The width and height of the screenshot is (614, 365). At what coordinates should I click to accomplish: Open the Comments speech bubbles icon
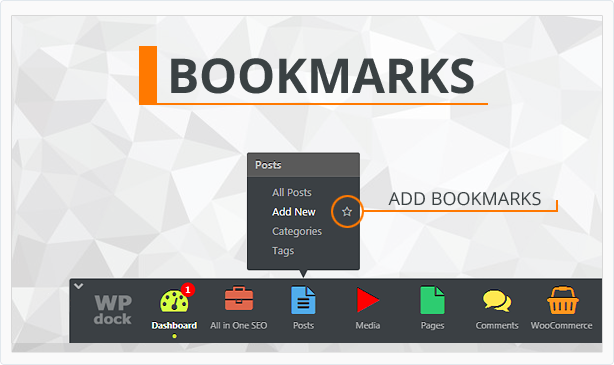(497, 301)
